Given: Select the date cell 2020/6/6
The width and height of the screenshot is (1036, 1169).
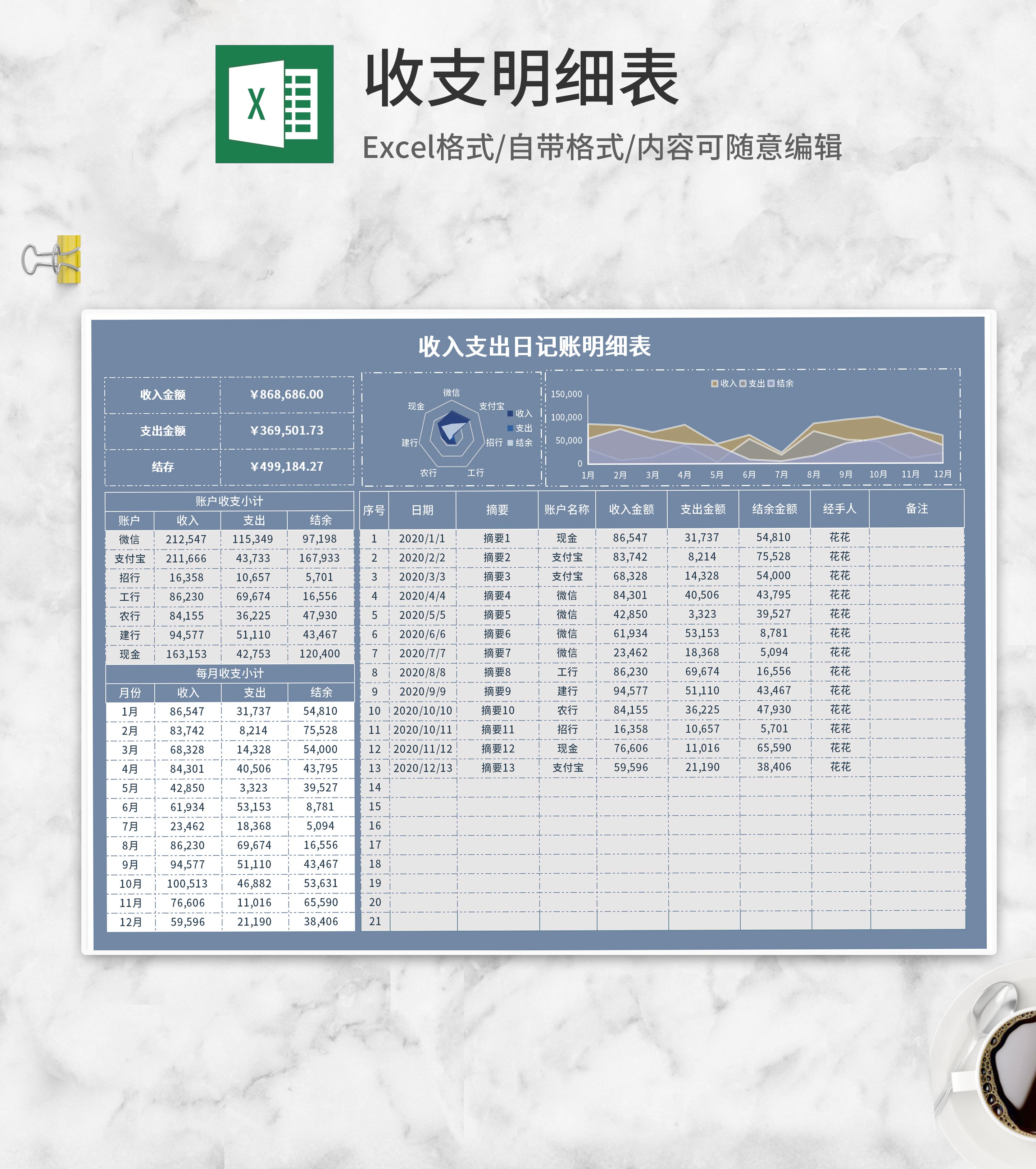Looking at the screenshot, I should pos(422,634).
